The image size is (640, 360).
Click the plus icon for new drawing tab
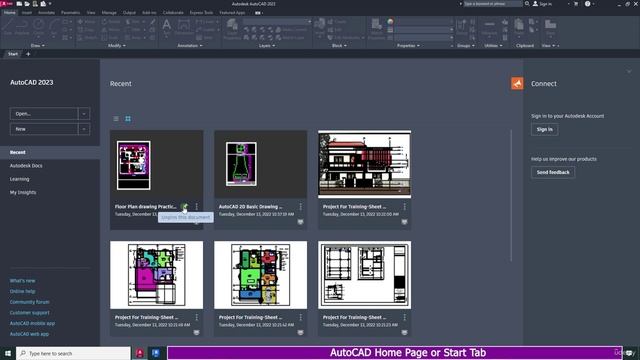pos(28,54)
